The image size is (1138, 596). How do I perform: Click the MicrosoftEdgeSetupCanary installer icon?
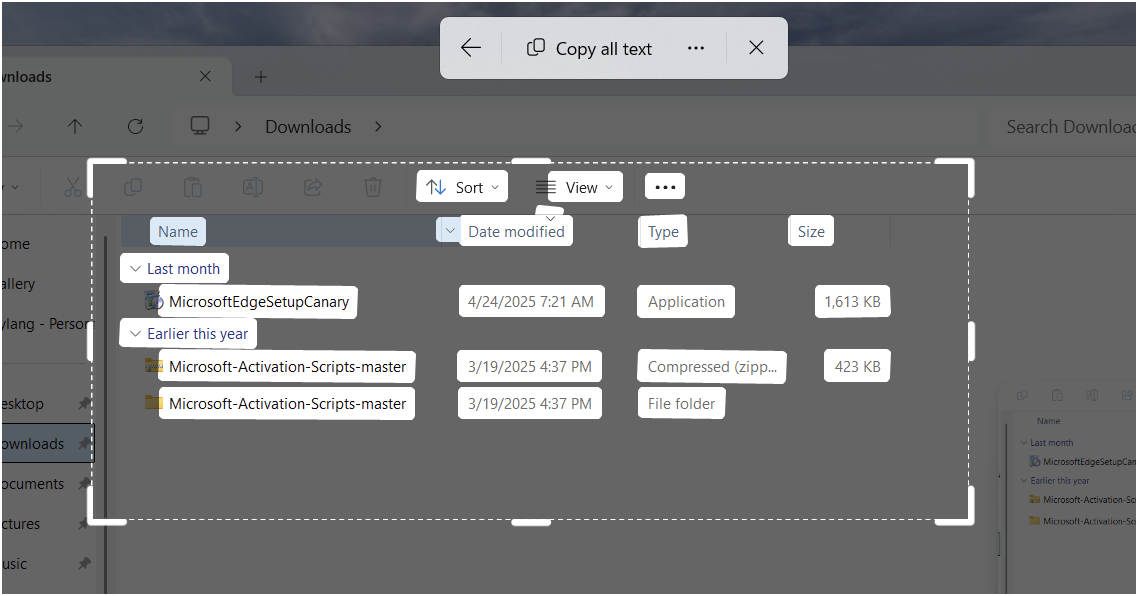(x=152, y=301)
